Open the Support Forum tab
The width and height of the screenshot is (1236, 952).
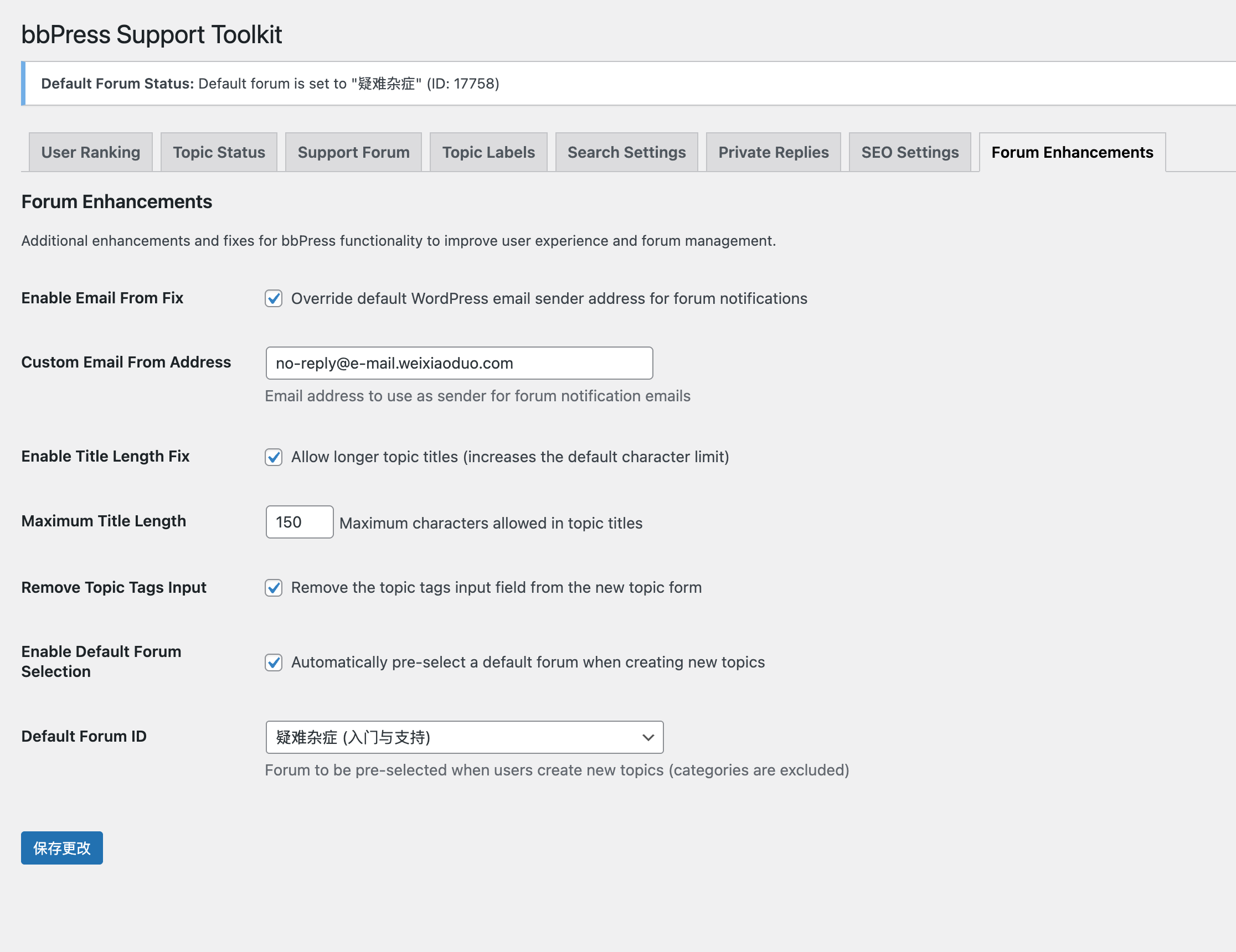(x=354, y=152)
